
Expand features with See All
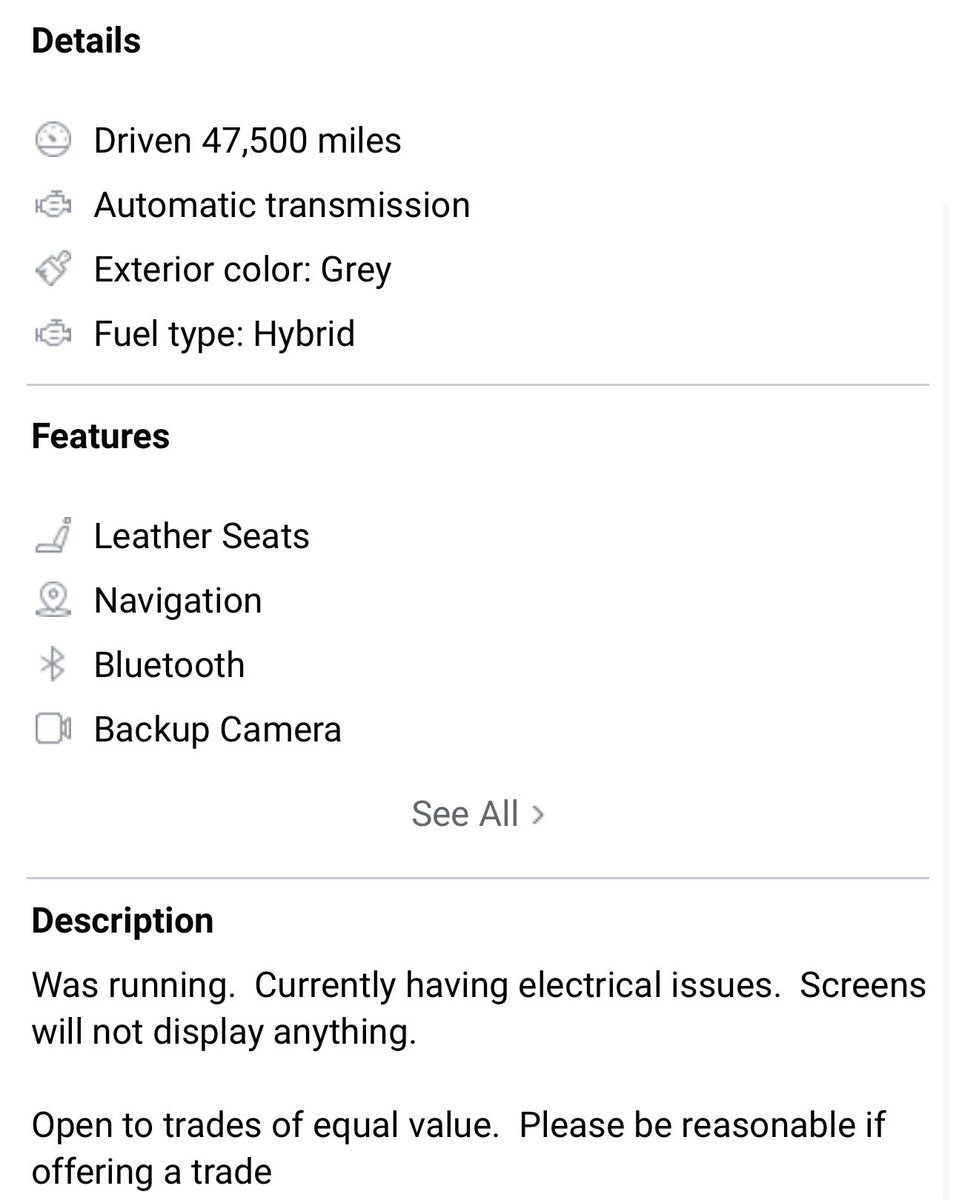465,814
